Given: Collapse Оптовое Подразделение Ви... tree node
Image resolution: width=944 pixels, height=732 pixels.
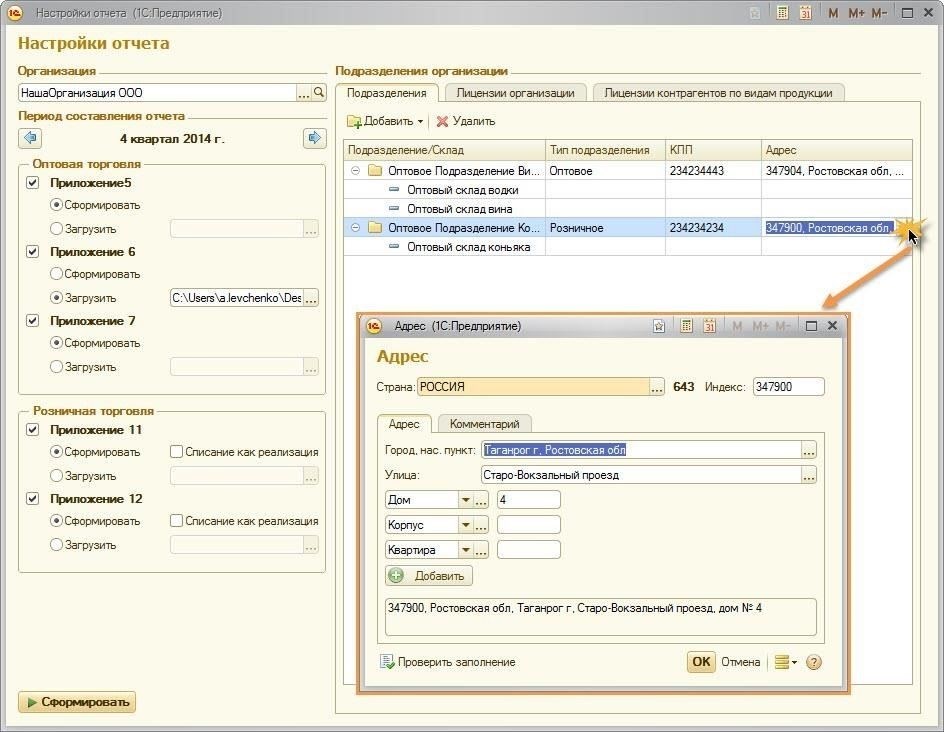Looking at the screenshot, I should tap(355, 171).
